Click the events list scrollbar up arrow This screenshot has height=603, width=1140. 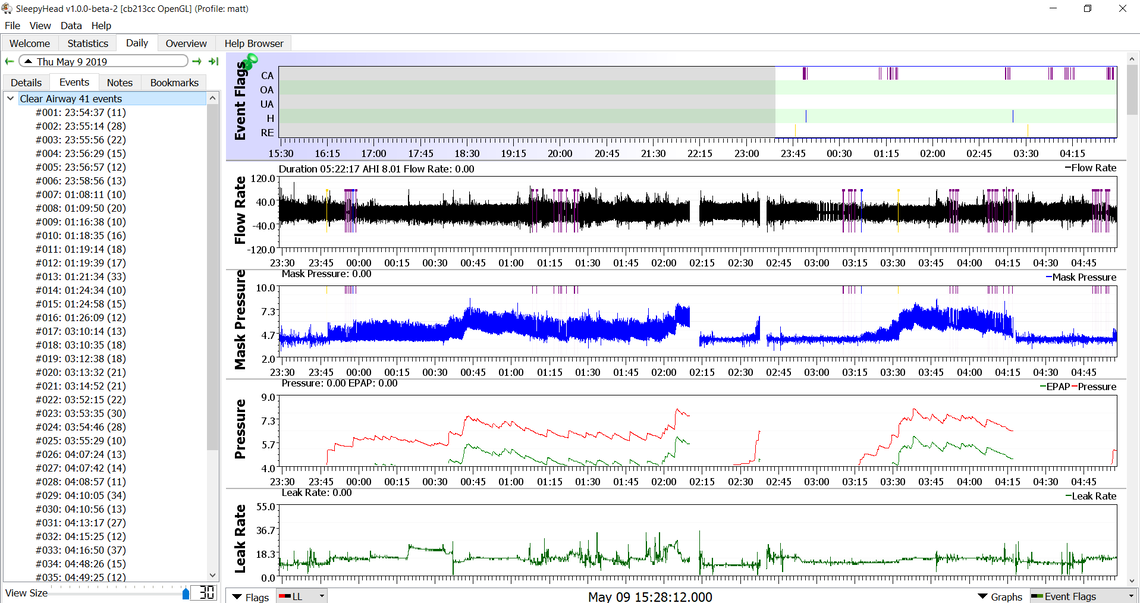click(212, 98)
